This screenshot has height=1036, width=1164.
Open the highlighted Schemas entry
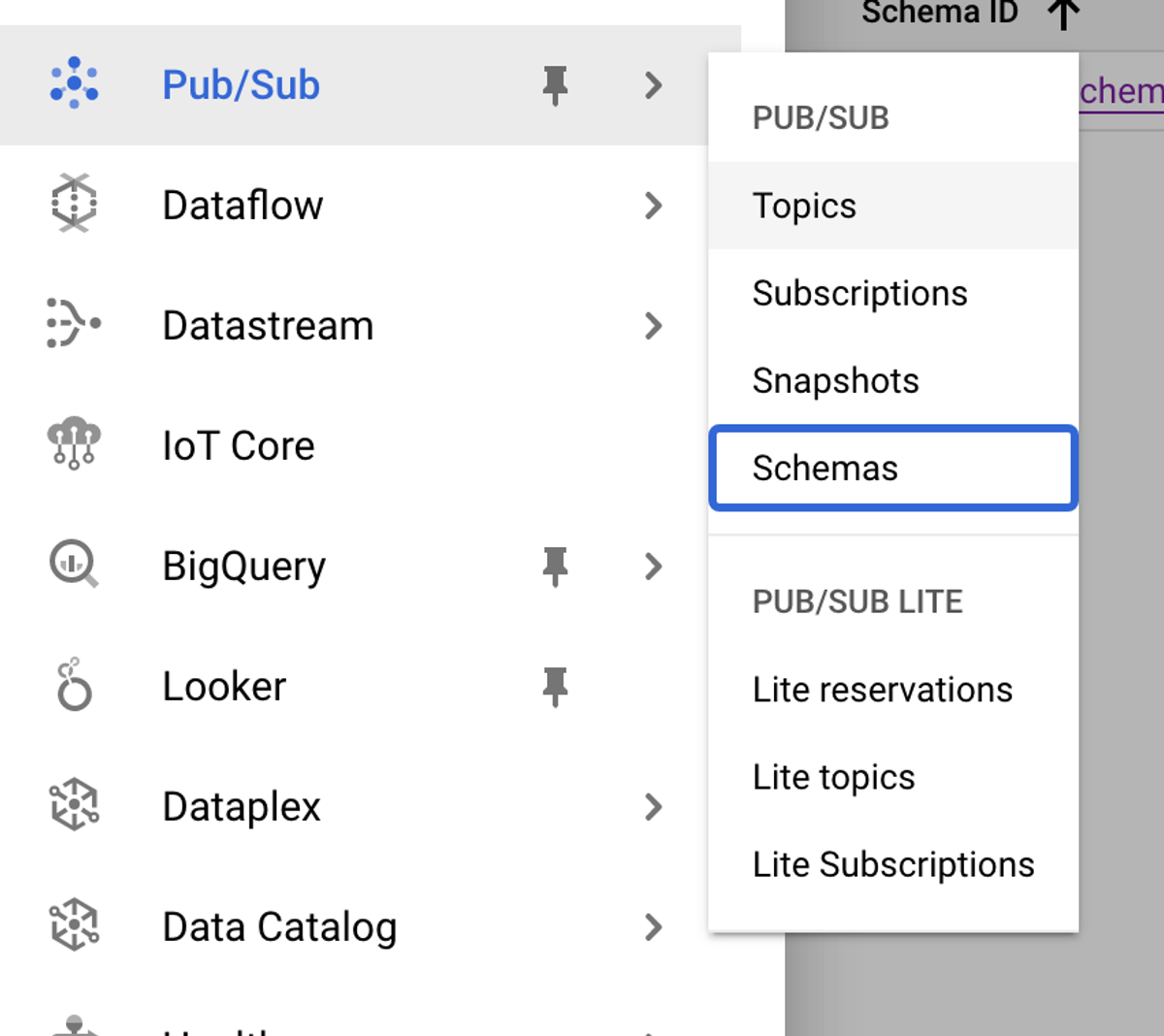click(824, 468)
